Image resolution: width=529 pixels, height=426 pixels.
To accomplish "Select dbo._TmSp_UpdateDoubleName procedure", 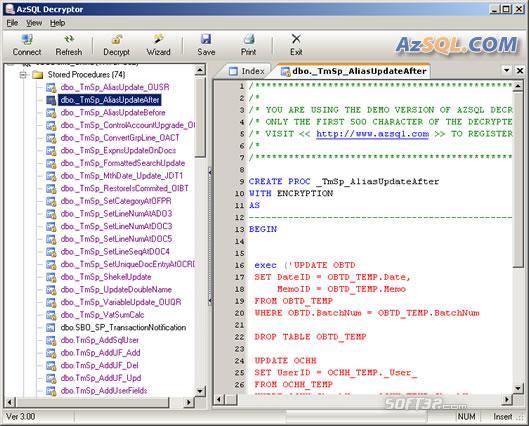I will click(116, 289).
